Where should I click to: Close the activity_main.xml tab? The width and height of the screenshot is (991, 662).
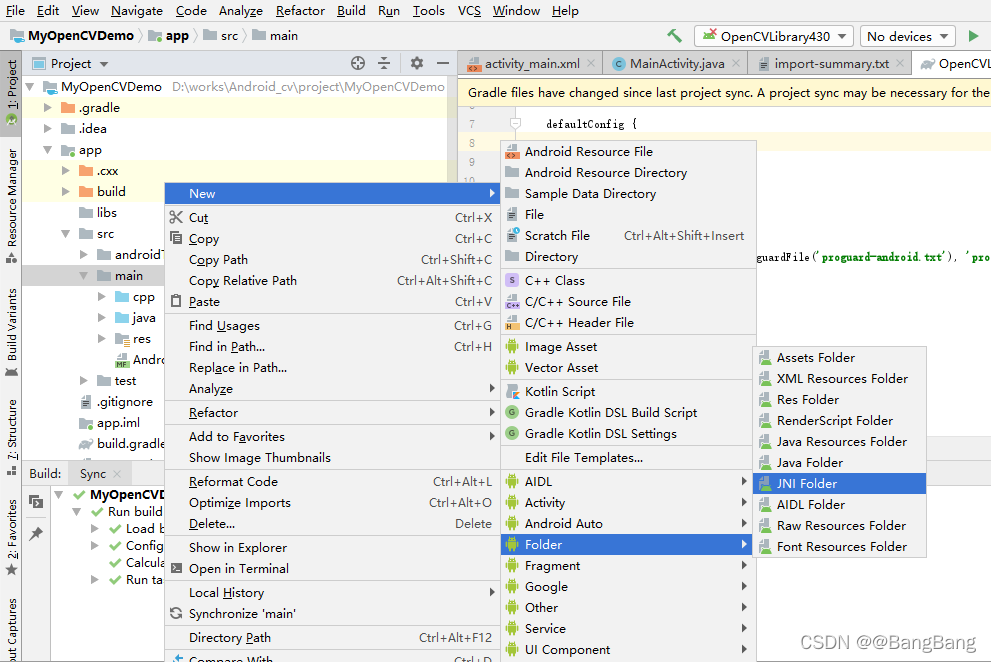pyautogui.click(x=590, y=63)
